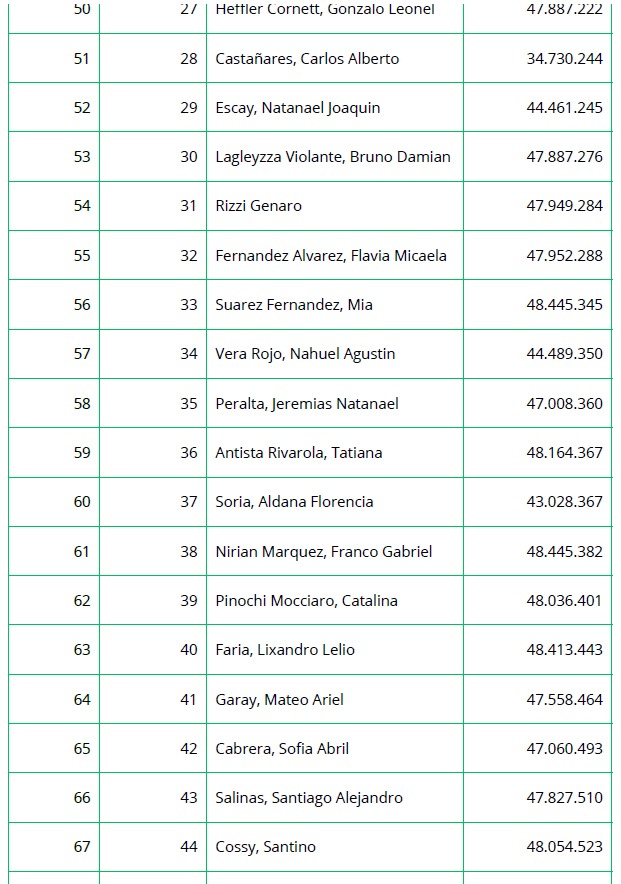Viewport: 621px width, 884px height.
Task: Click the Faria, Lixandro Lelio cell
Action: (285, 650)
